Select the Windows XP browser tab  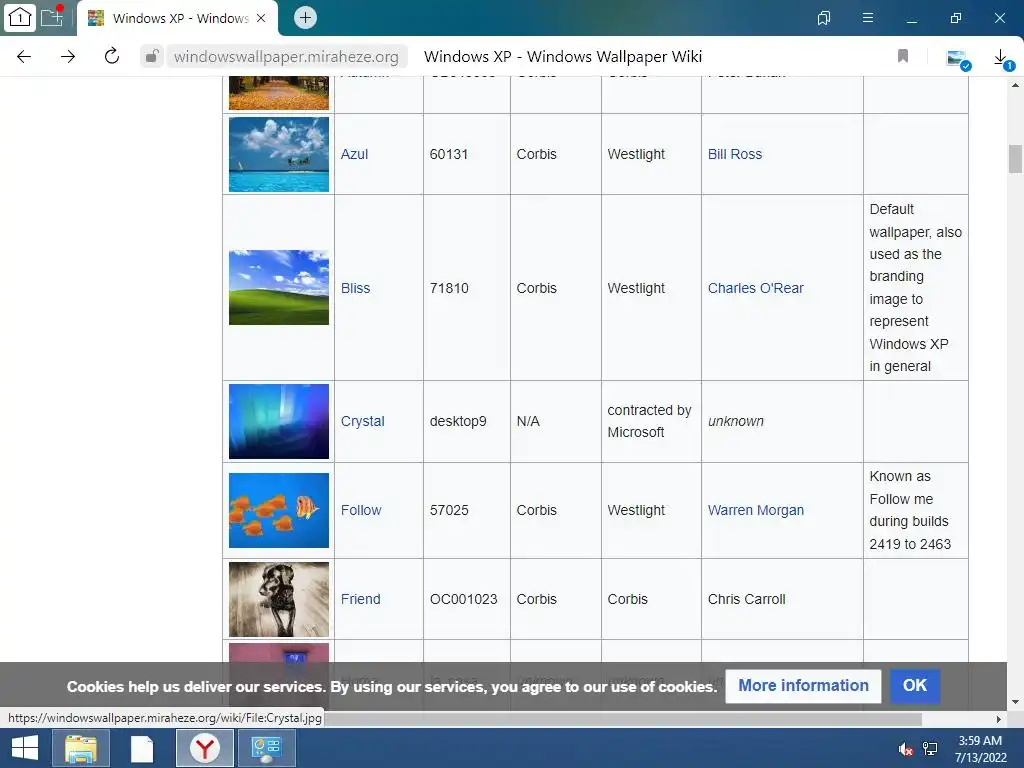tap(178, 18)
